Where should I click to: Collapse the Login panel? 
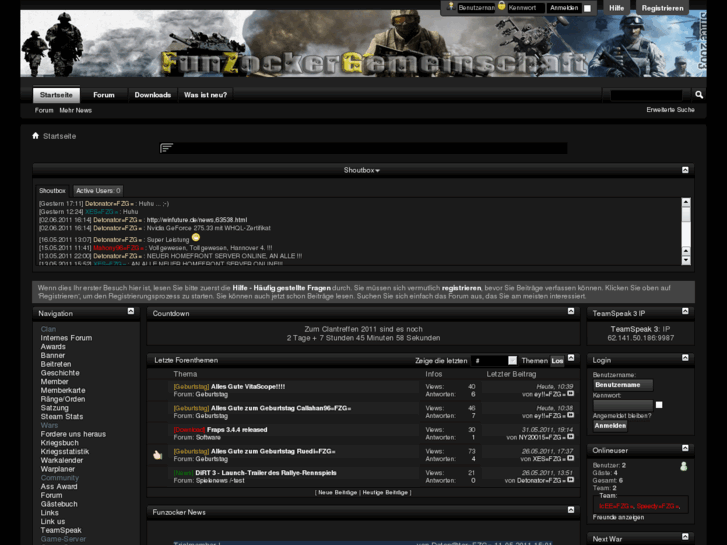[685, 358]
